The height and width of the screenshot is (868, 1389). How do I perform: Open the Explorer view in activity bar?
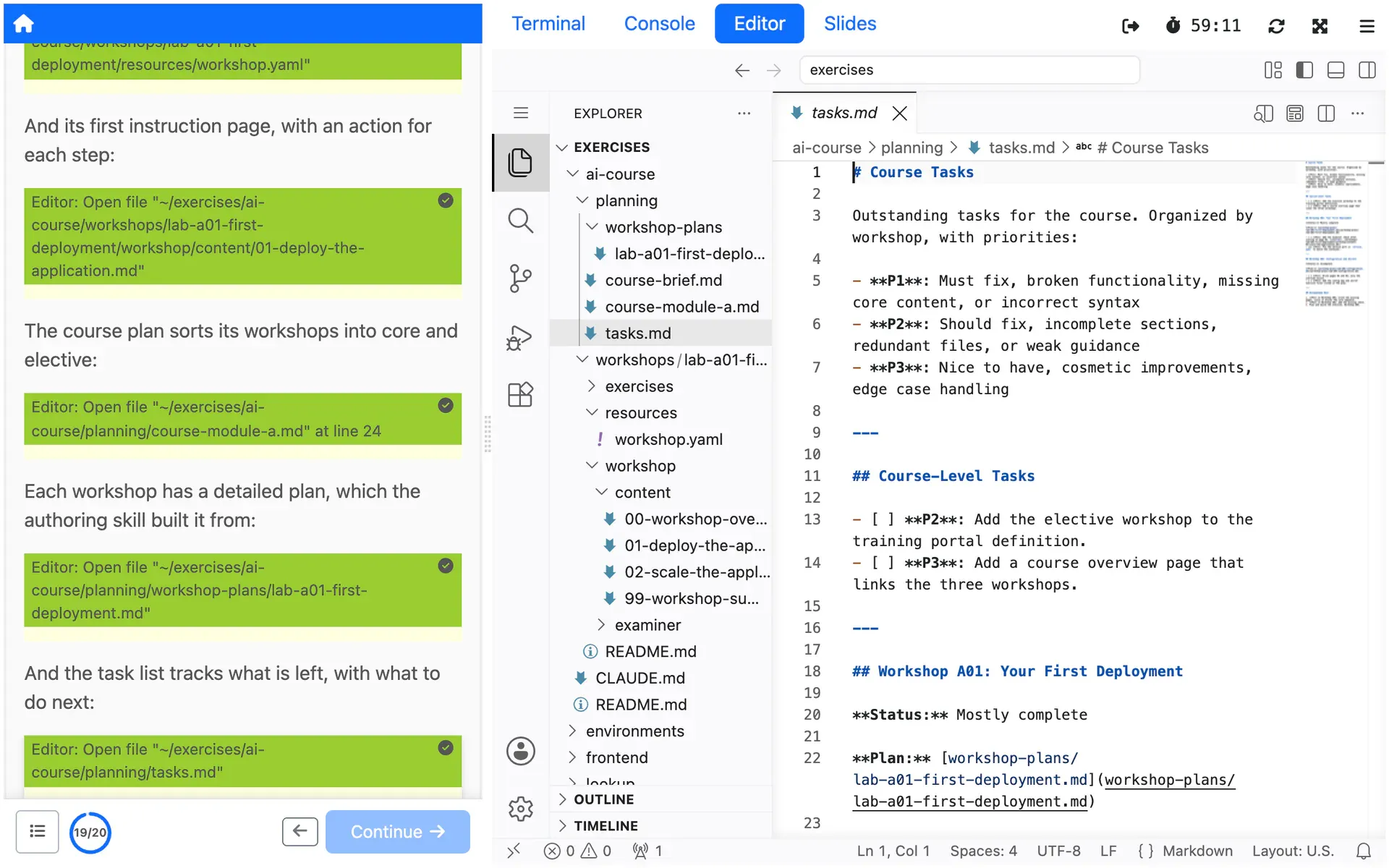point(520,163)
